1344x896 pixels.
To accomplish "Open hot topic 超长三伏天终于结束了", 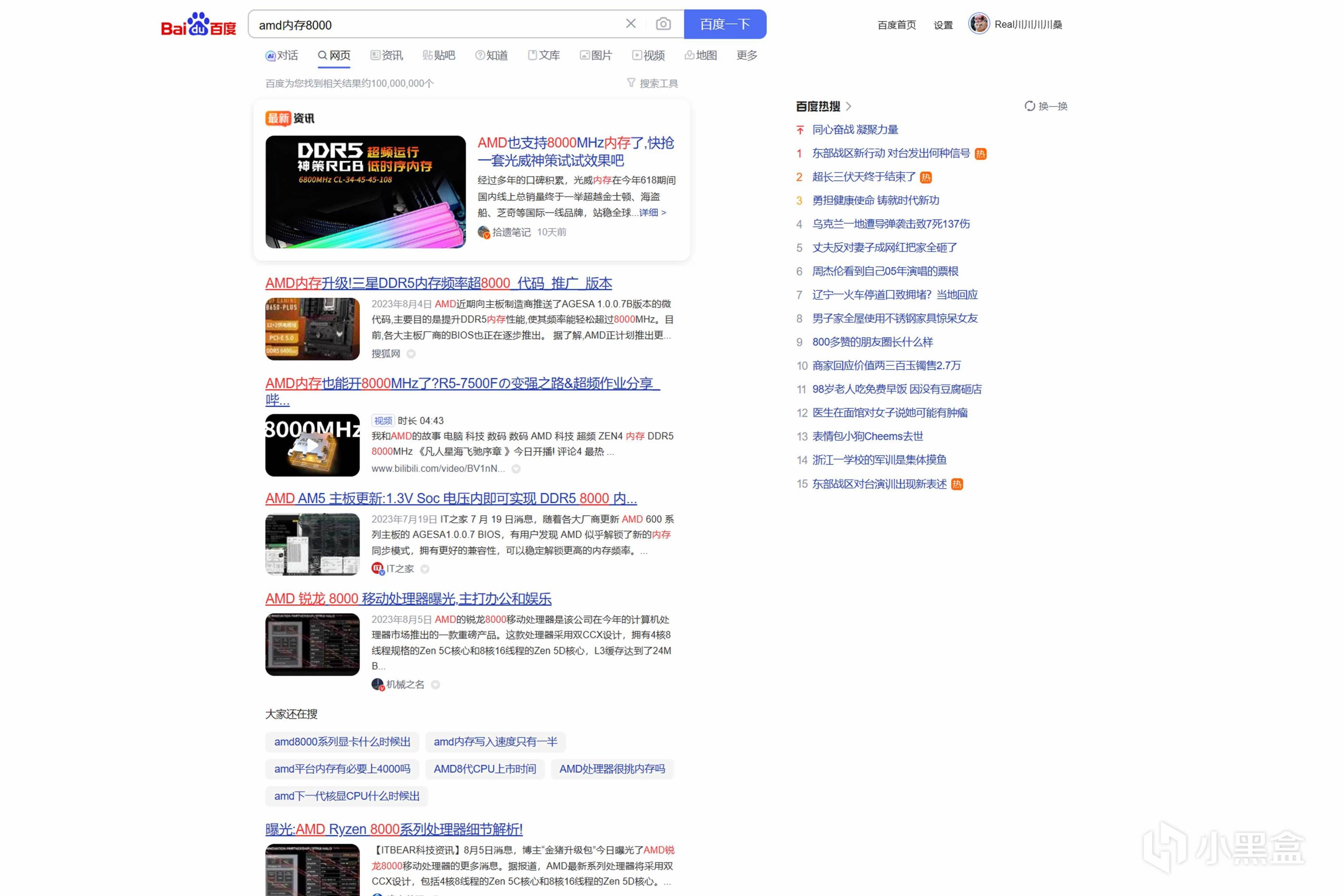I will (864, 177).
